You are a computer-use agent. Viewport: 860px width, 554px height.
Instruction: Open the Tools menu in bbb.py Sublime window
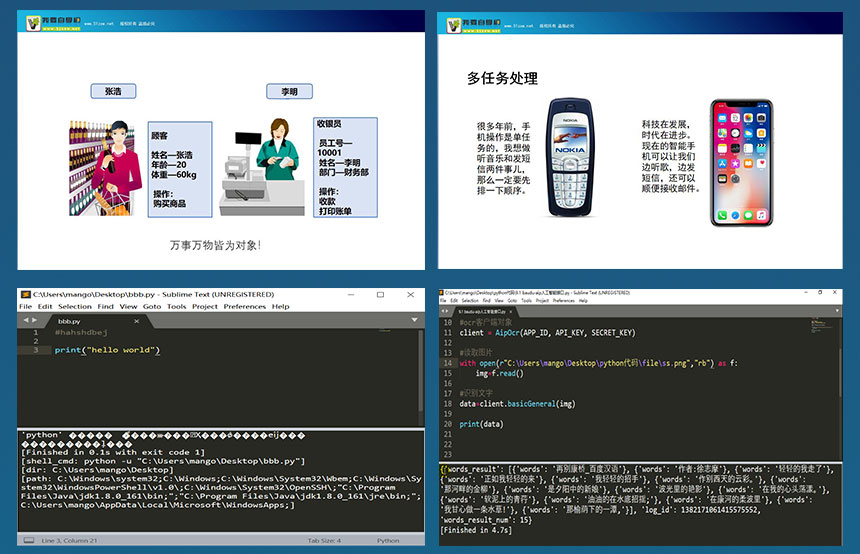(177, 307)
